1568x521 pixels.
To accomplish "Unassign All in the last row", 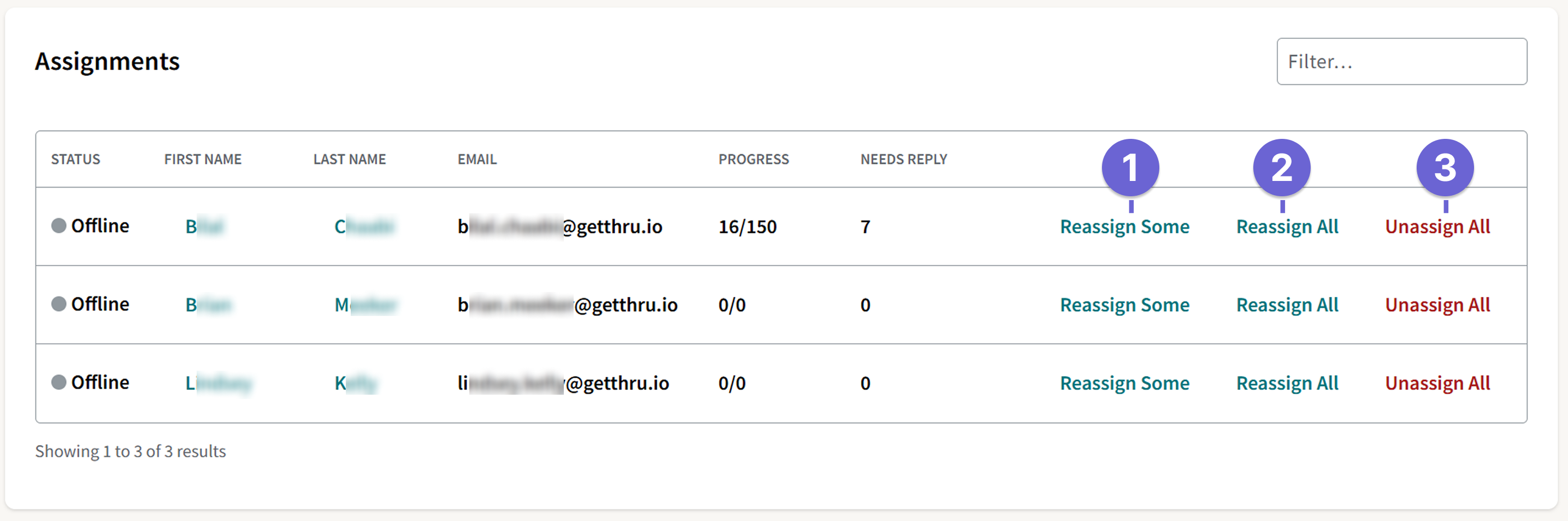I will (x=1437, y=383).
